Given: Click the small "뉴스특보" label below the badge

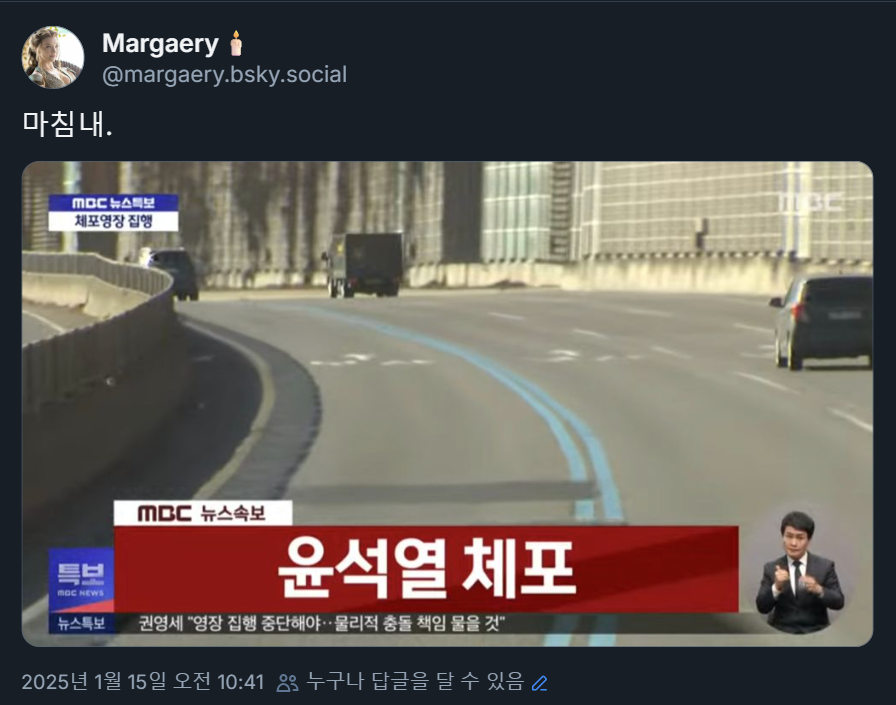Looking at the screenshot, I should [81, 623].
